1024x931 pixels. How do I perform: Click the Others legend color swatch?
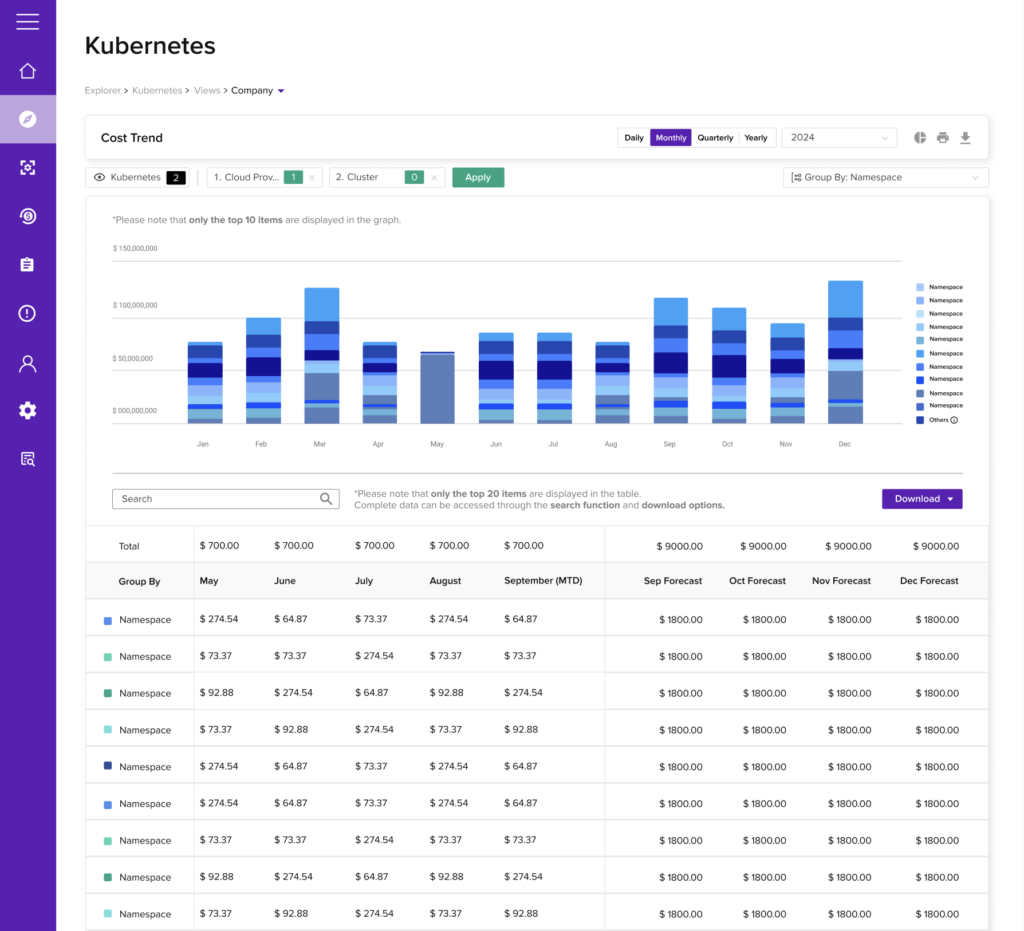(x=920, y=420)
